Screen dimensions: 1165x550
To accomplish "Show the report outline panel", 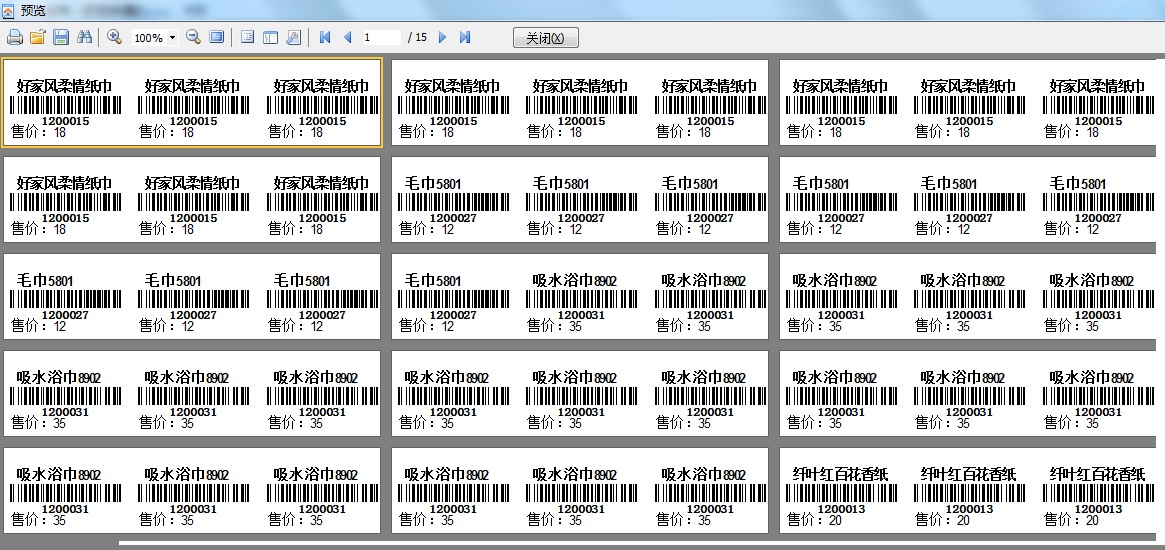I will (248, 37).
